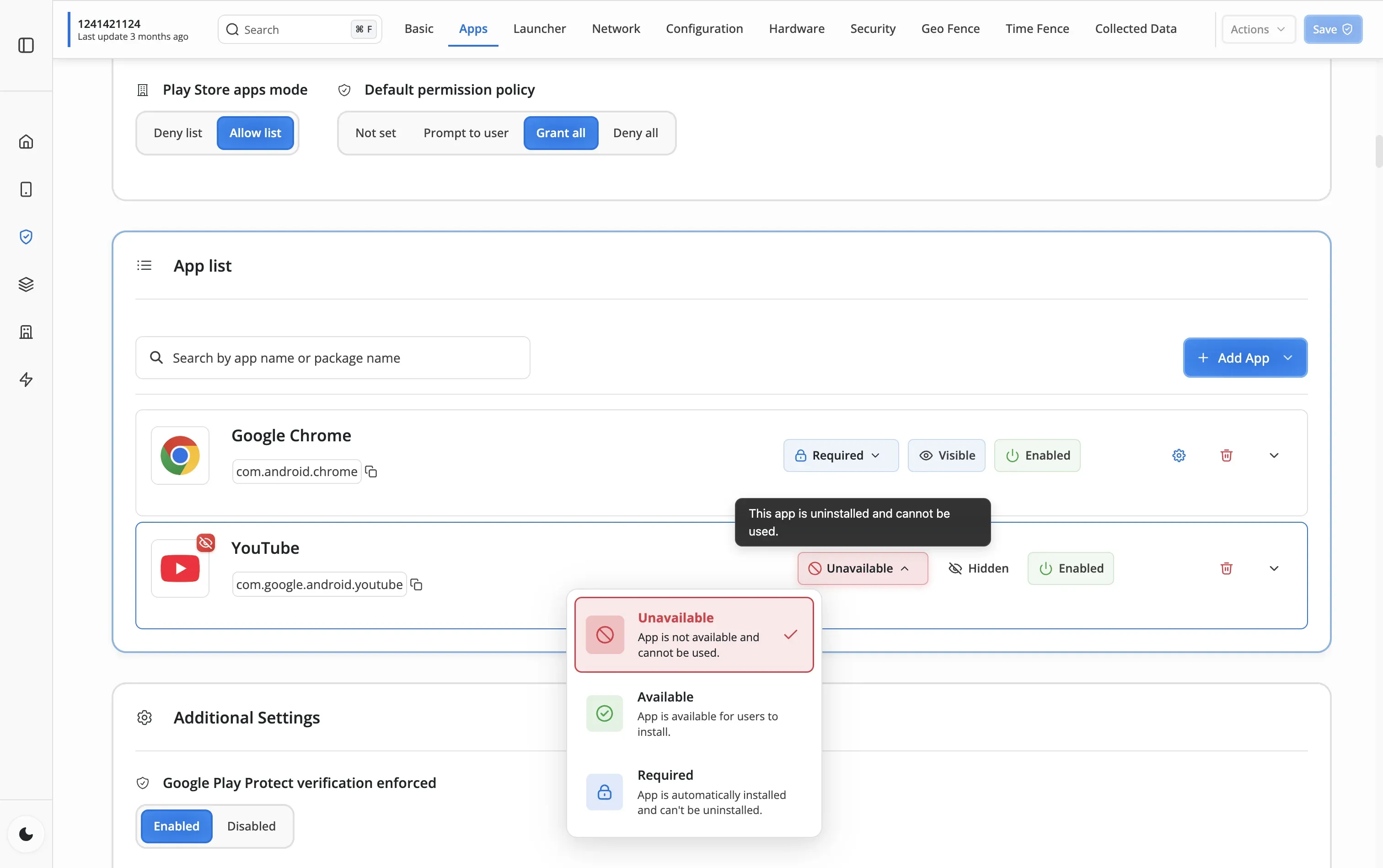Open the Add App dropdown

[1245, 358]
